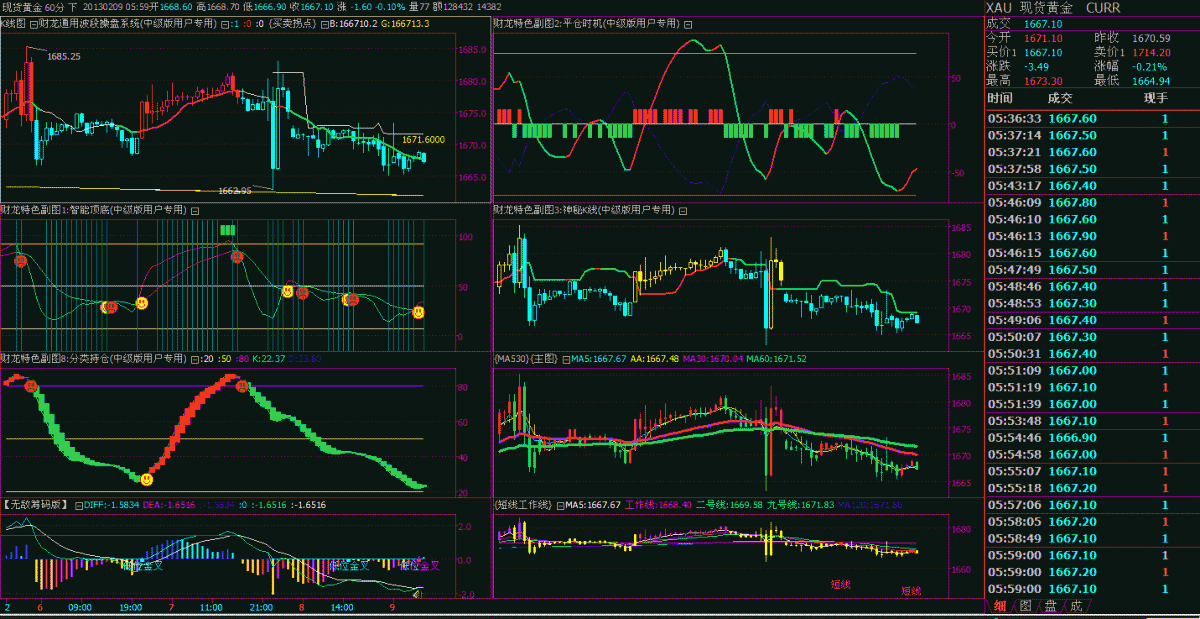Collapse the 智能顶底 sub-chart indicator box
Viewport: 1200px width, 619px height.
pyautogui.click(x=195, y=210)
